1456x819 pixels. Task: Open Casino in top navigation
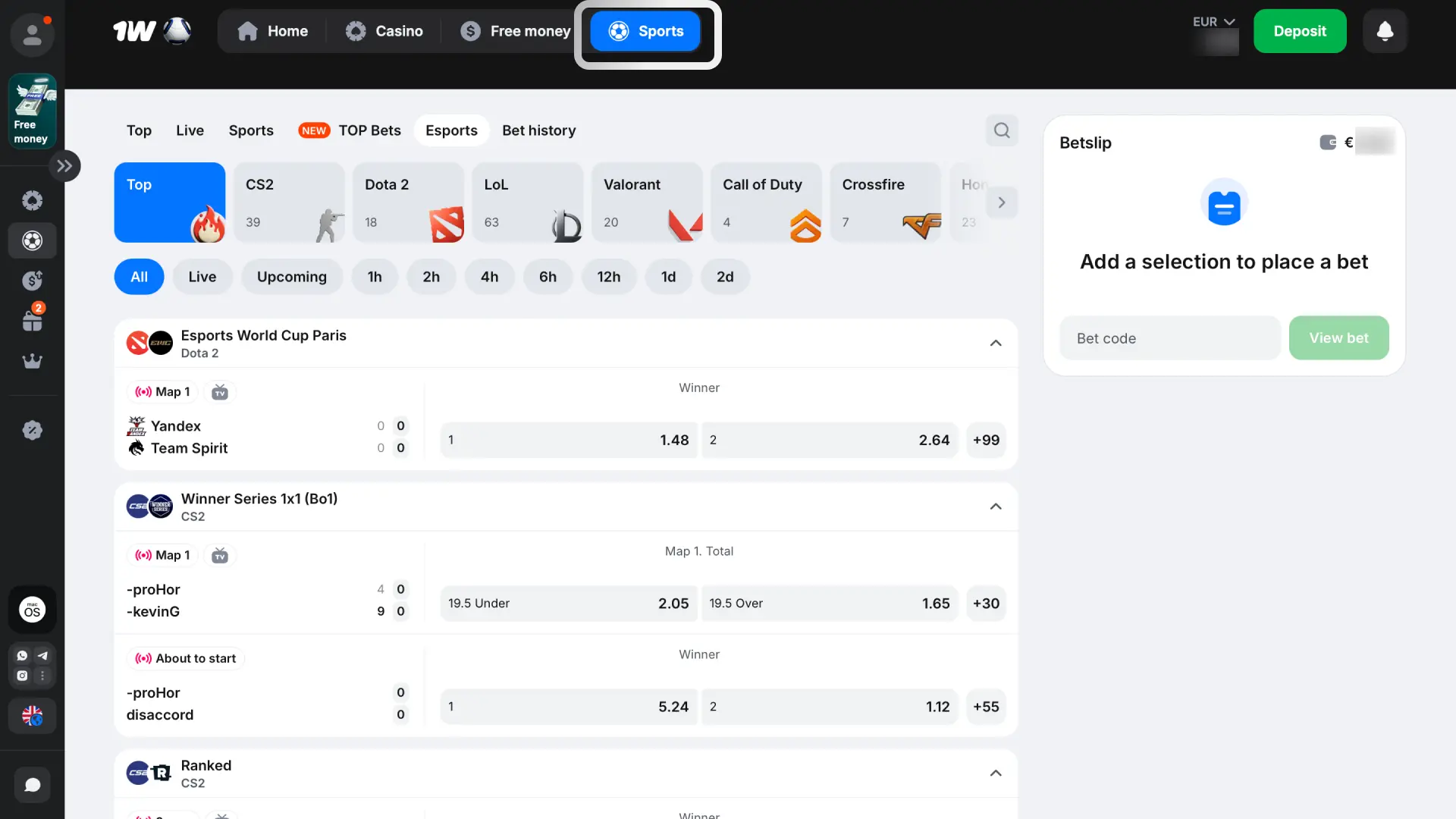[384, 31]
